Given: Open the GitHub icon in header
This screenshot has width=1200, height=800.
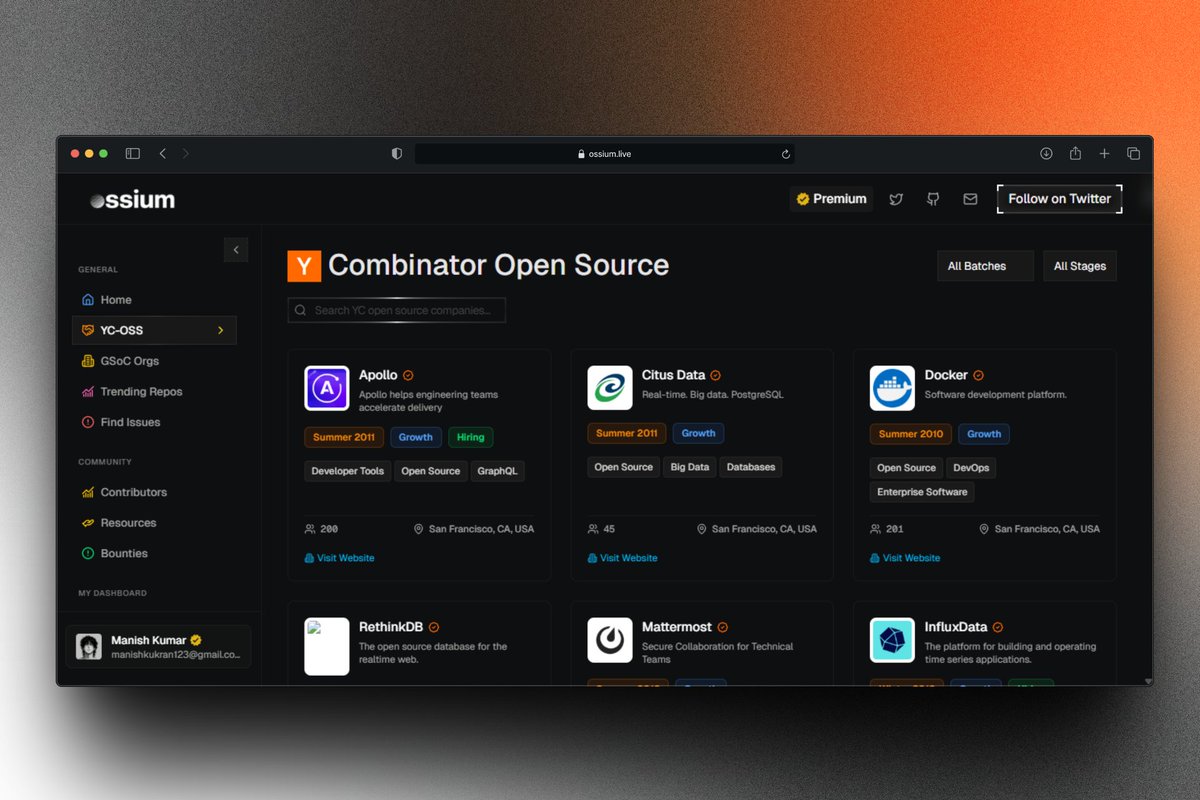Looking at the screenshot, I should pyautogui.click(x=933, y=199).
